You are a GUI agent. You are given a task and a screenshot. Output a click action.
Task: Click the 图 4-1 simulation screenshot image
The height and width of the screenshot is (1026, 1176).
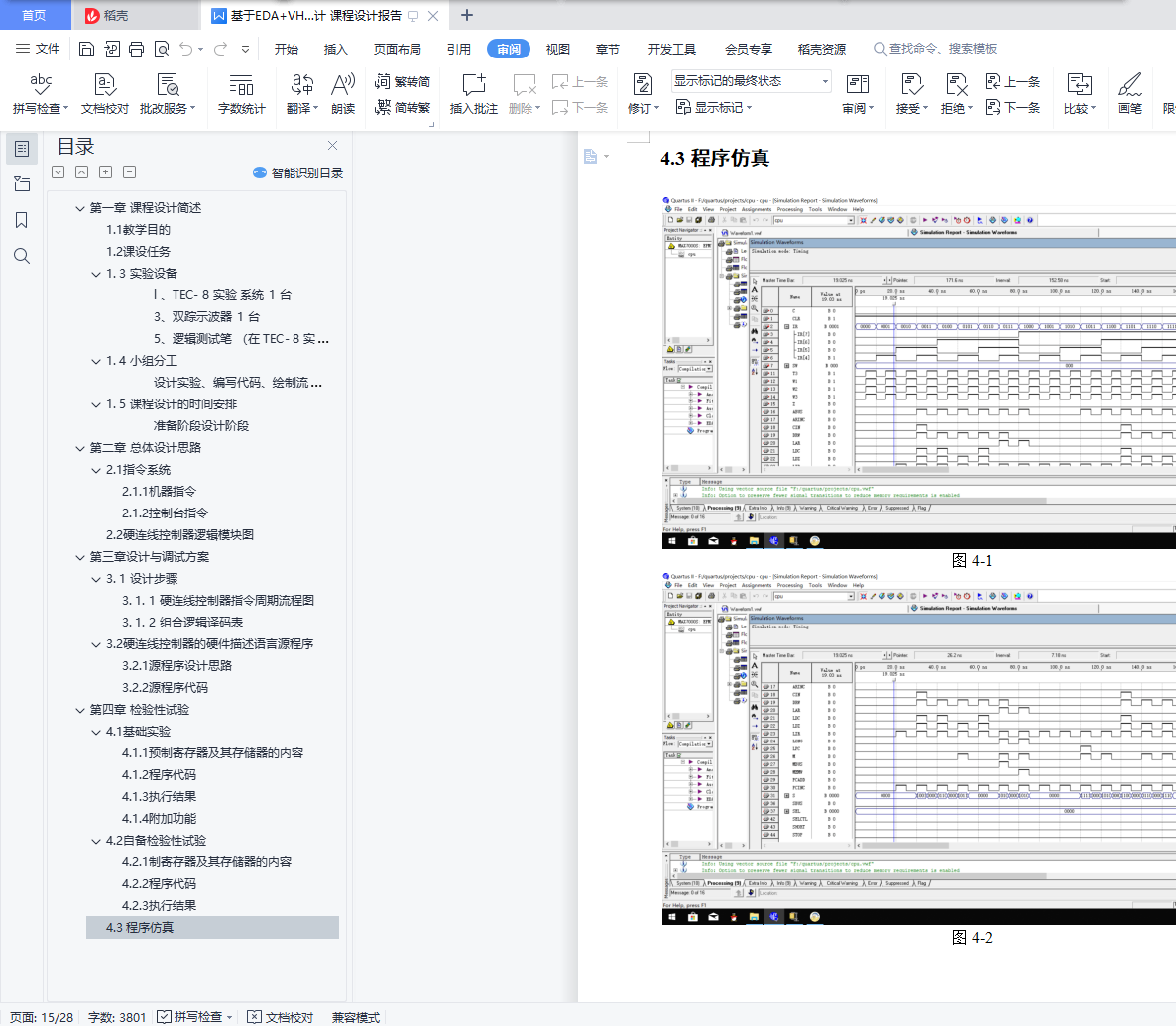click(x=919, y=372)
